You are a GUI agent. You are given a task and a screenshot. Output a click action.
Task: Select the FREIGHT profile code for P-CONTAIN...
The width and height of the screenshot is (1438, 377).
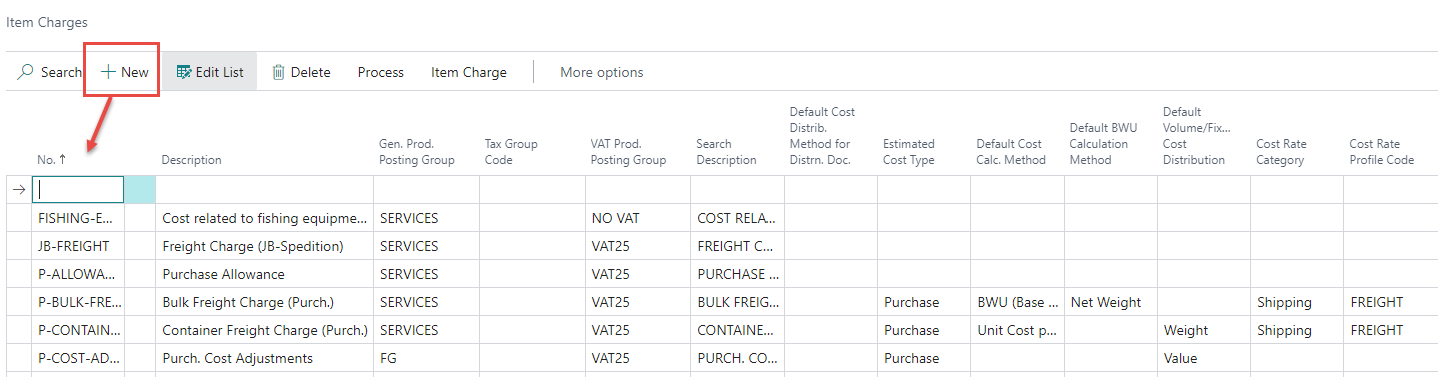[1376, 330]
